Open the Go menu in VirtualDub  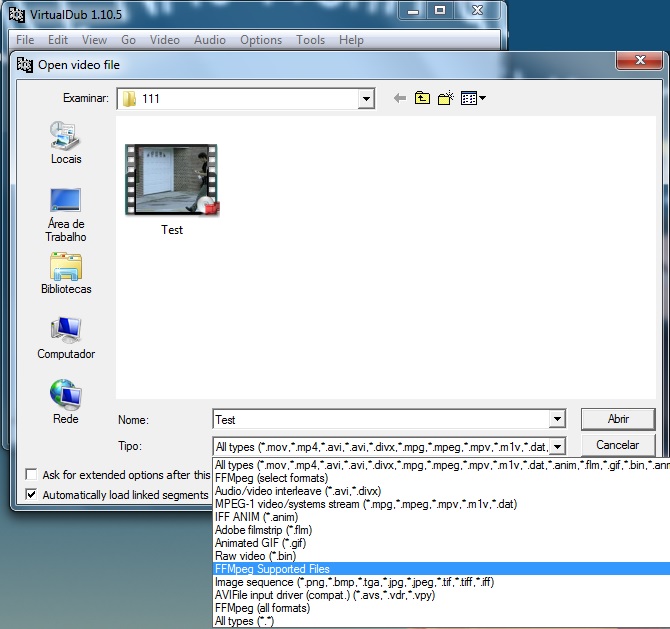click(128, 40)
